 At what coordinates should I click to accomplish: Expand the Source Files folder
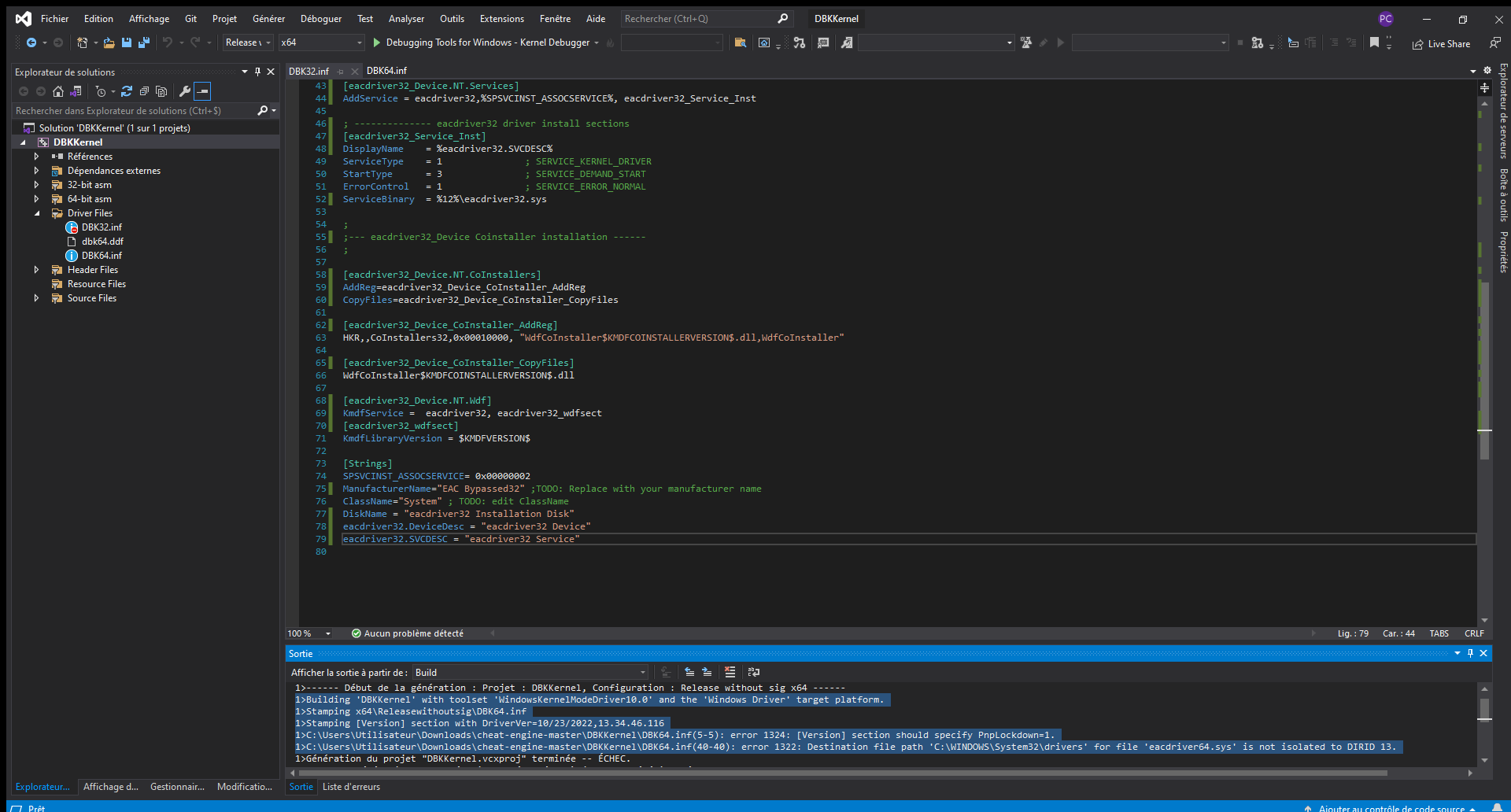(x=36, y=298)
